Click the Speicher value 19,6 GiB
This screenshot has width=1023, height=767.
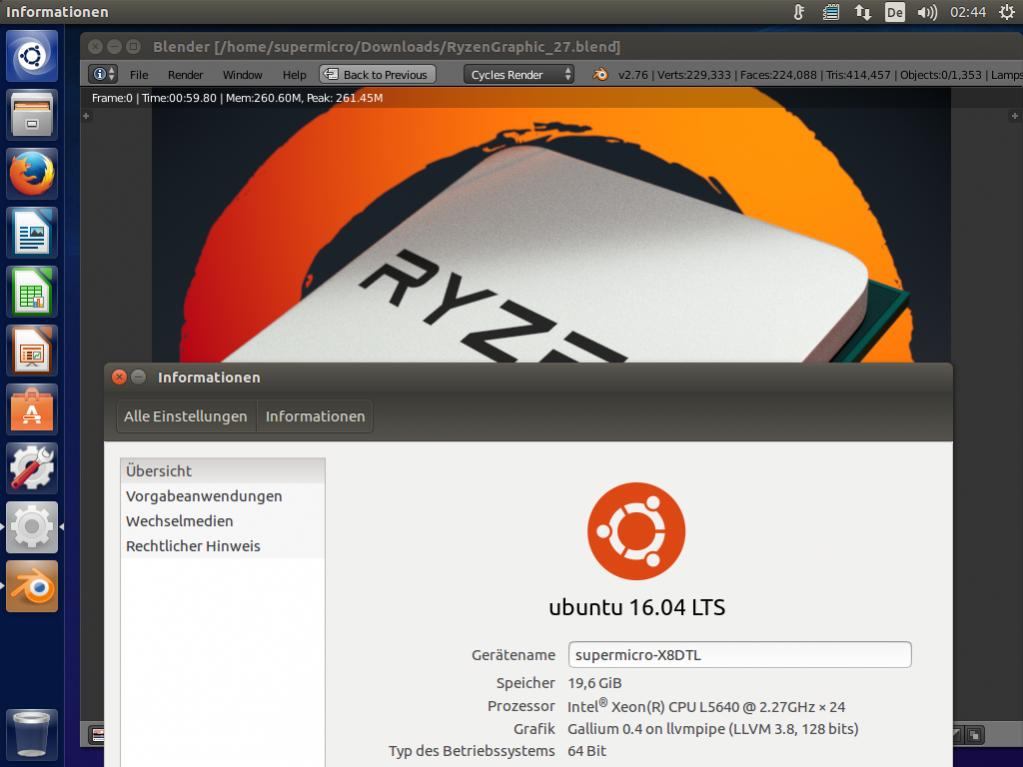point(594,683)
